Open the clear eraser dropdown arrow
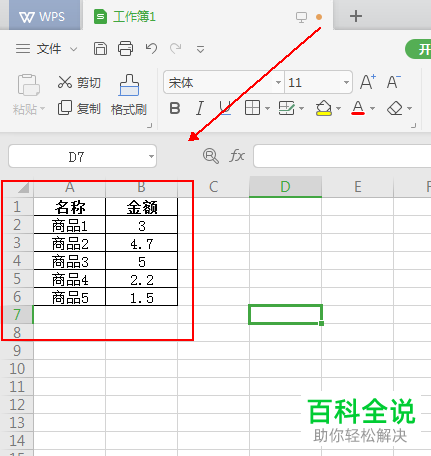 point(410,108)
